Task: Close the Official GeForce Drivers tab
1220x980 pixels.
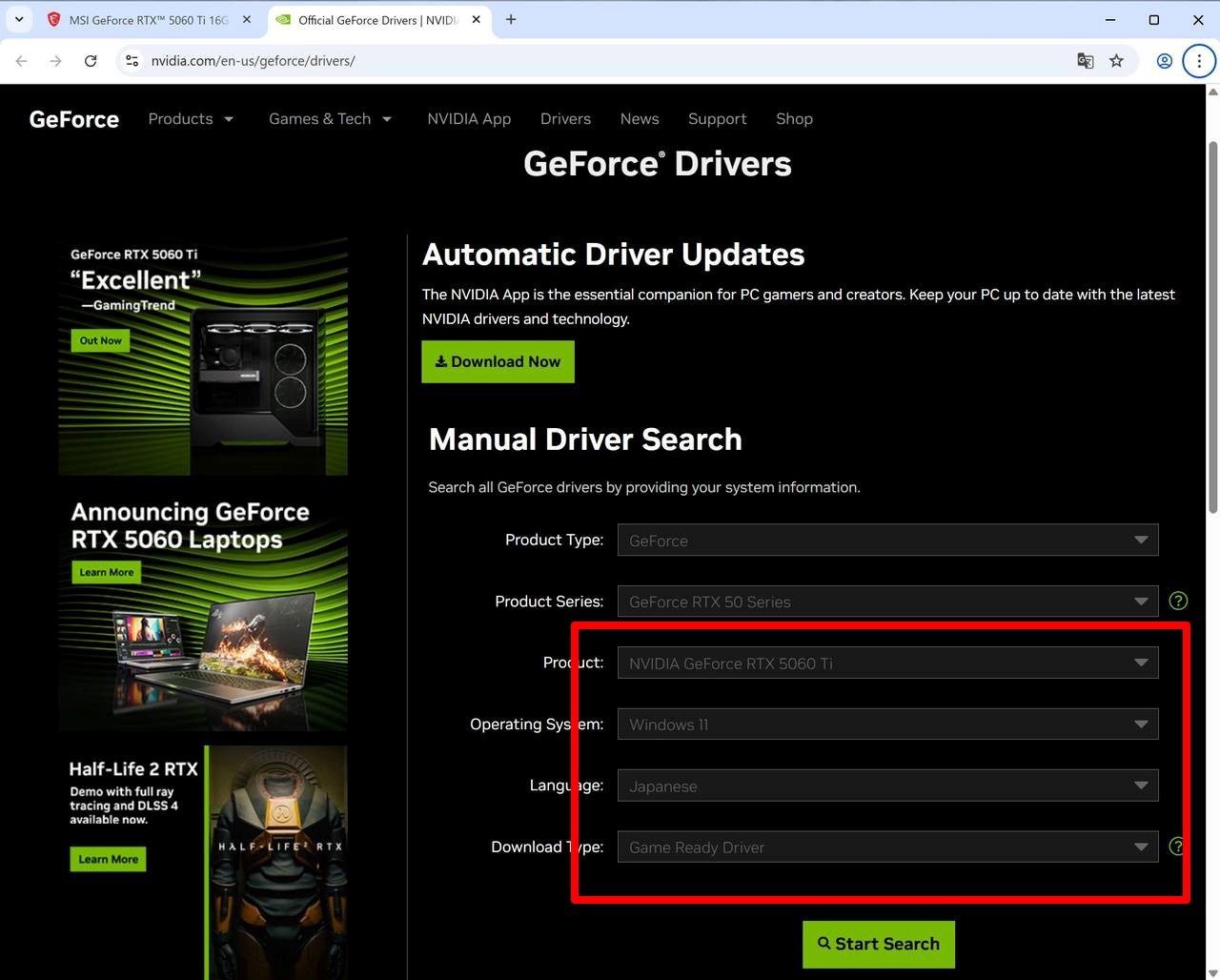Action: coord(476,19)
